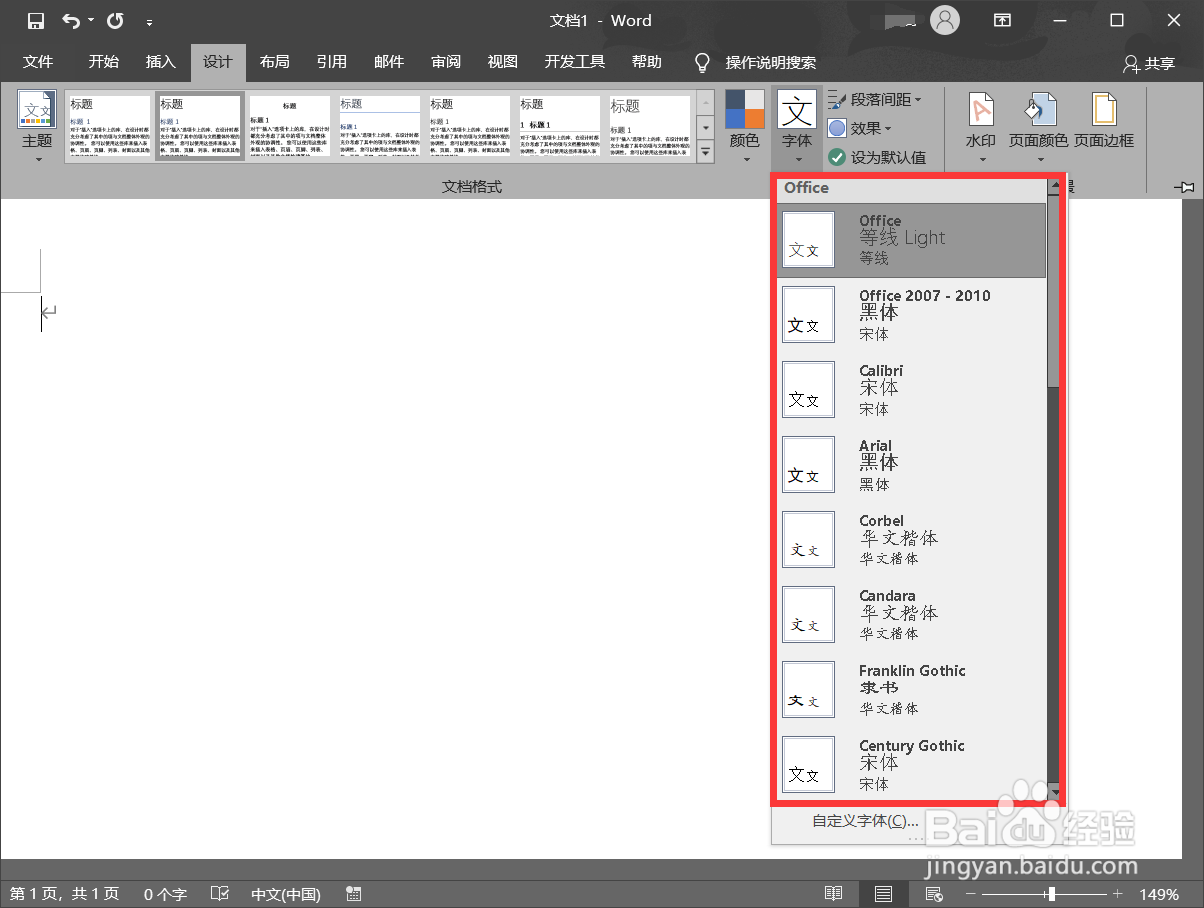Switch to Print Layout view icon

pyautogui.click(x=883, y=894)
